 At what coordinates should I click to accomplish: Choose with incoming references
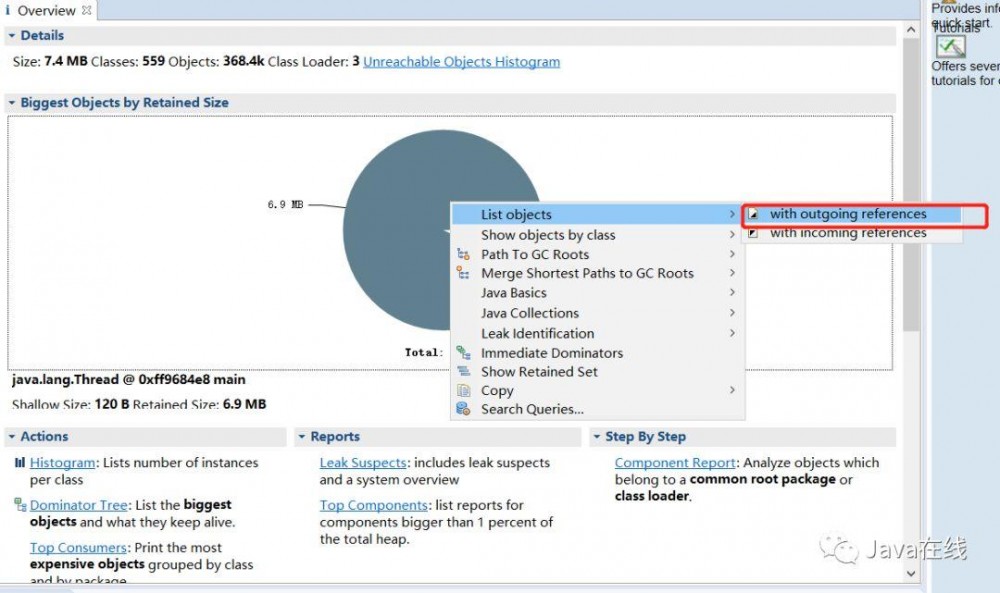[854, 233]
